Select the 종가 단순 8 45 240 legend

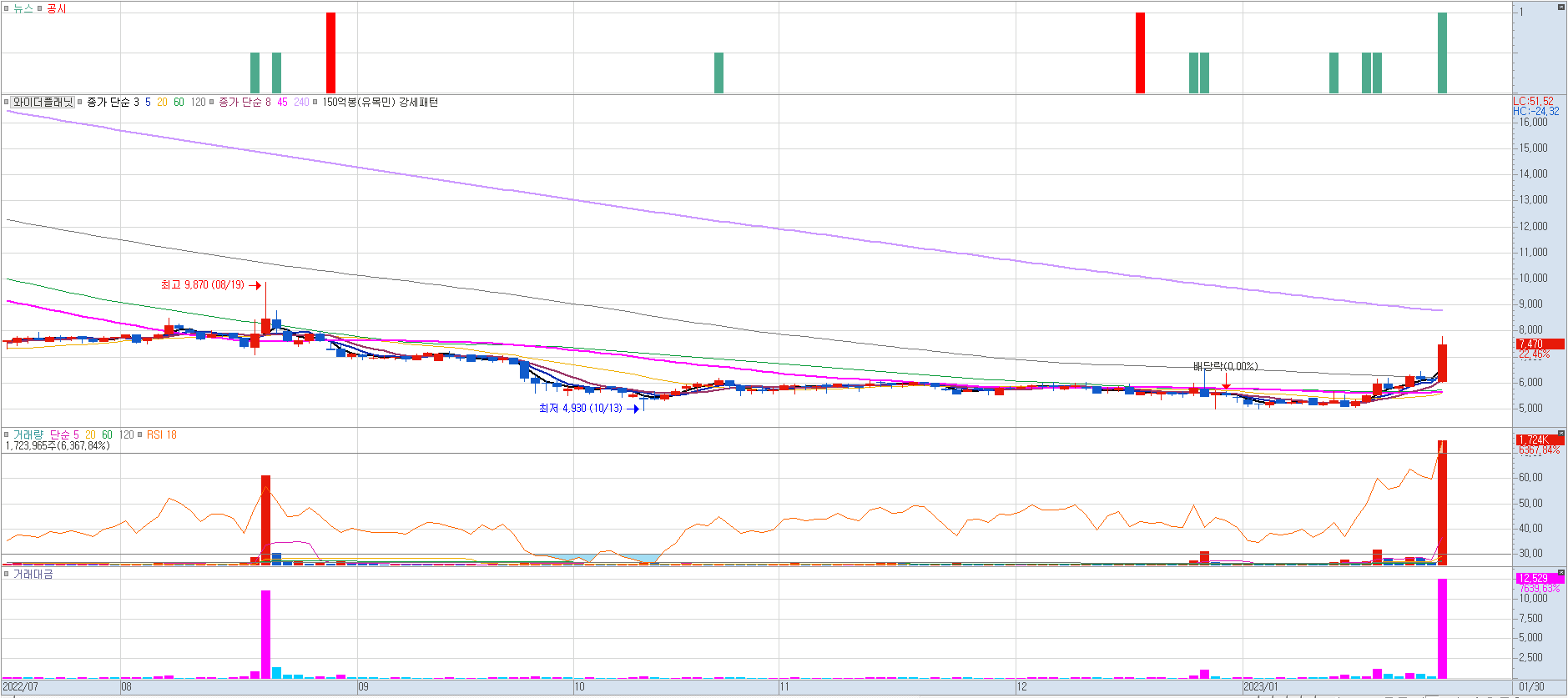264,103
